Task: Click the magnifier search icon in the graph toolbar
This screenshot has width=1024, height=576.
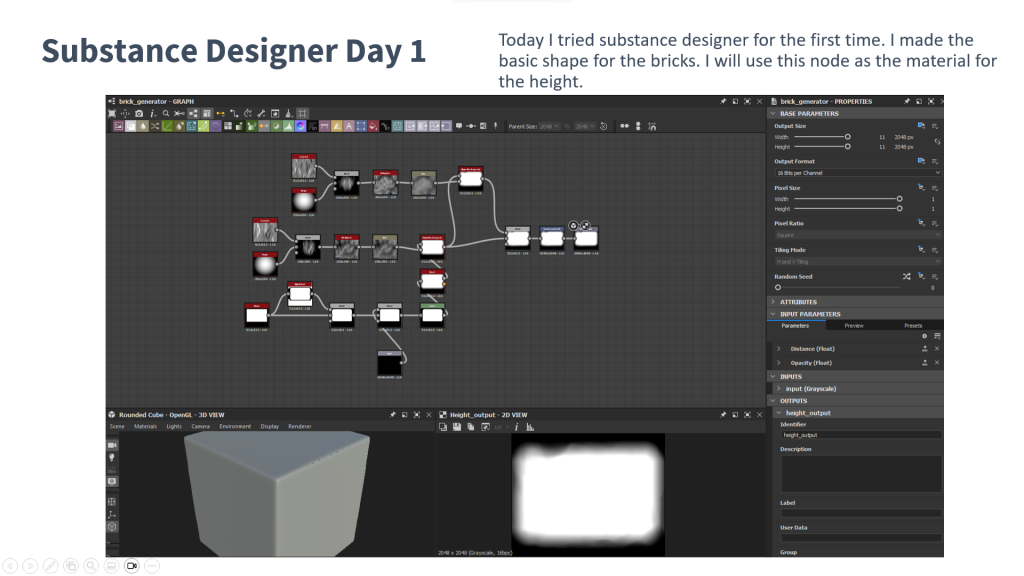Action: [x=166, y=114]
